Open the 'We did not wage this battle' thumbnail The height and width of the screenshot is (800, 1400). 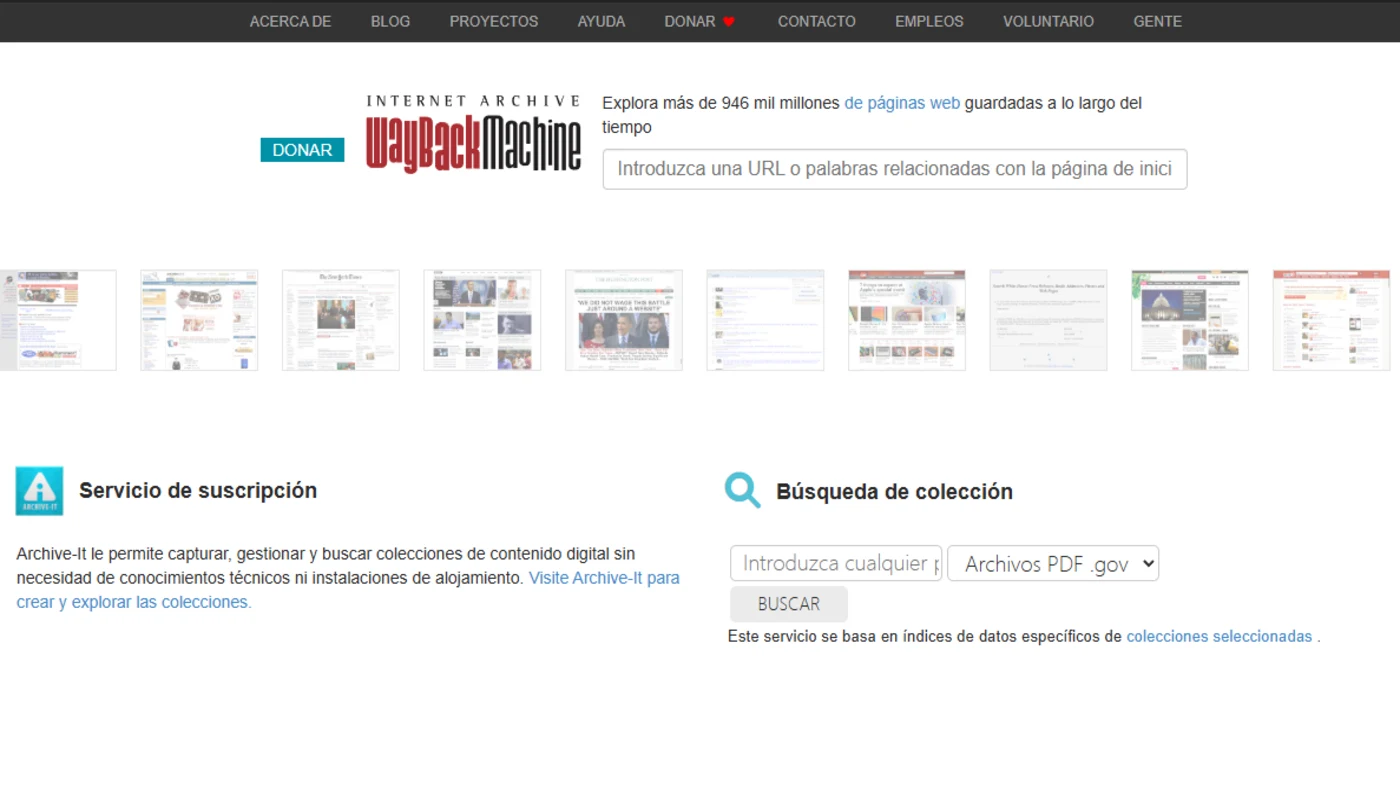tap(624, 320)
